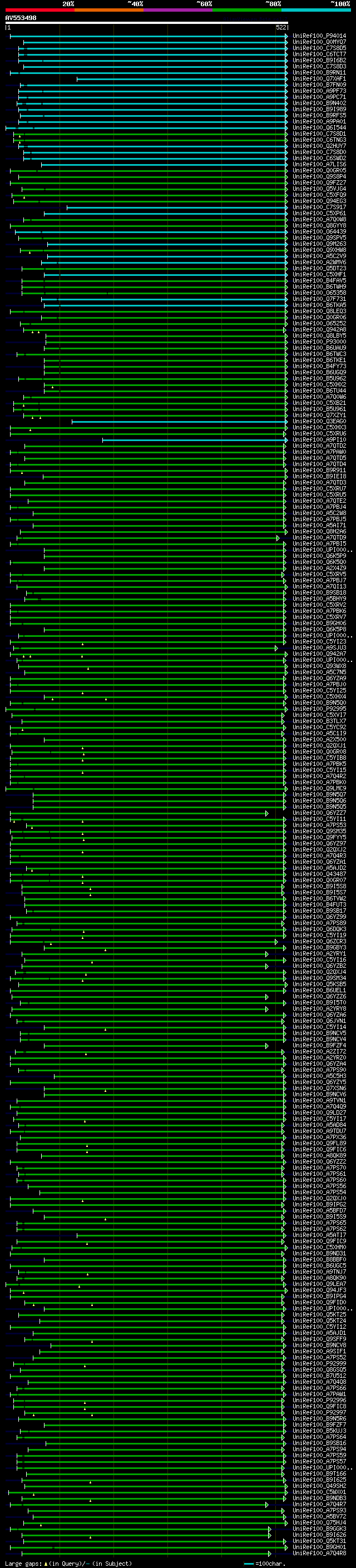Select the label UniRef100_B9RFS5
The width and height of the screenshot is (356, 1568).
[319, 115]
